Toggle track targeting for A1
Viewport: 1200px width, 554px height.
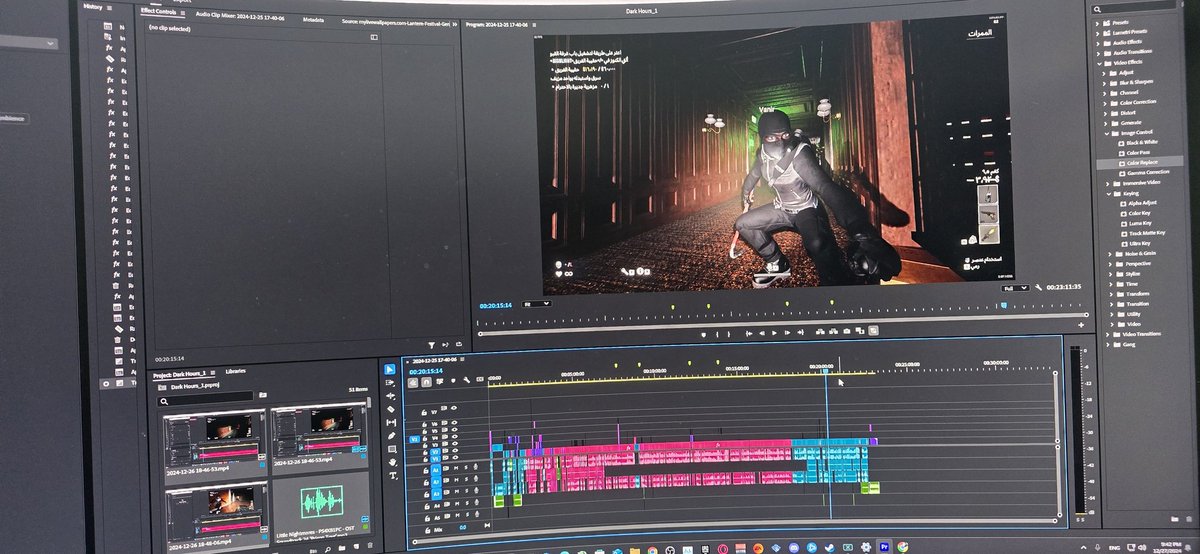pyautogui.click(x=435, y=470)
